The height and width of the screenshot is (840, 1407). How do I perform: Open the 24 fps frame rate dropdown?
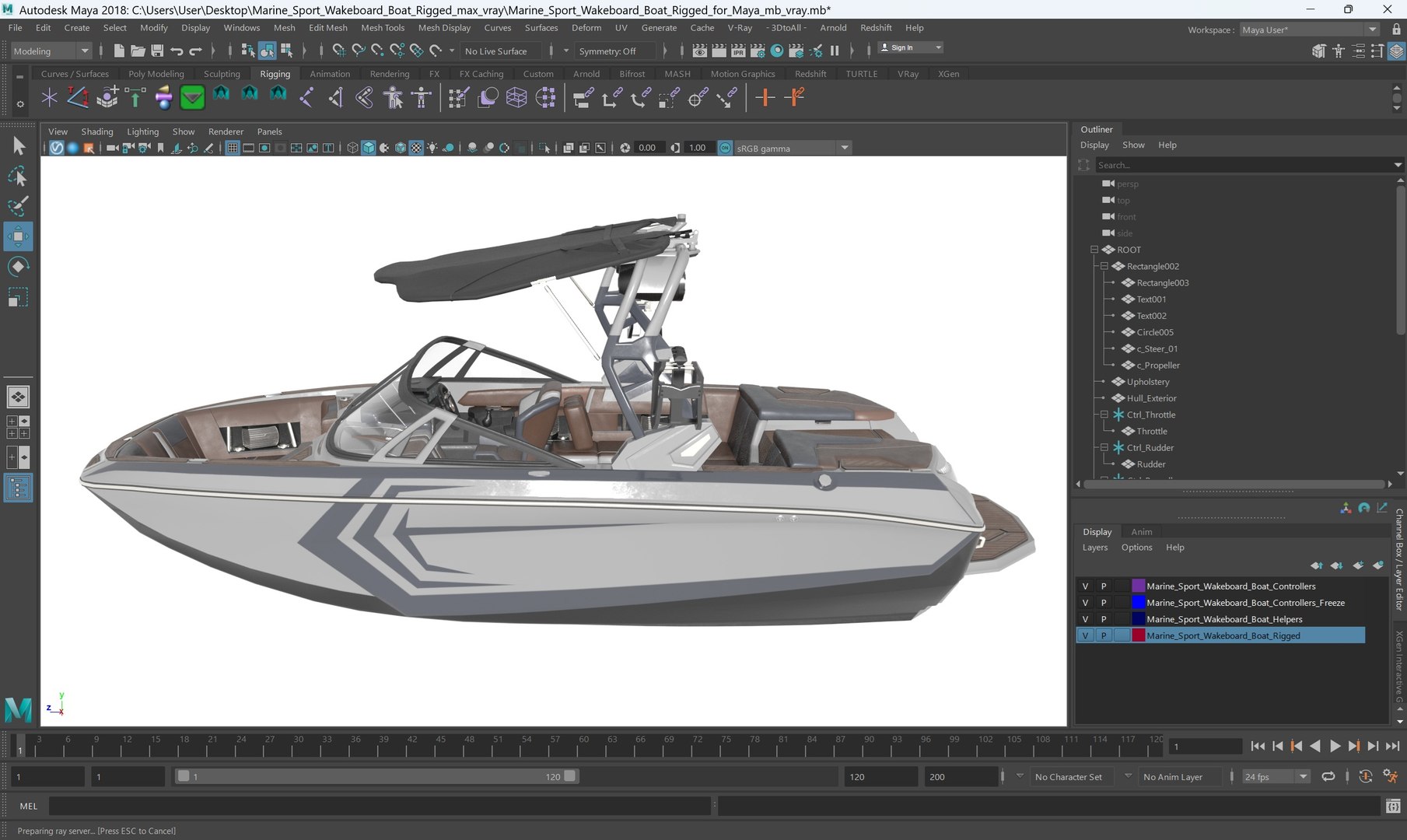(1276, 776)
